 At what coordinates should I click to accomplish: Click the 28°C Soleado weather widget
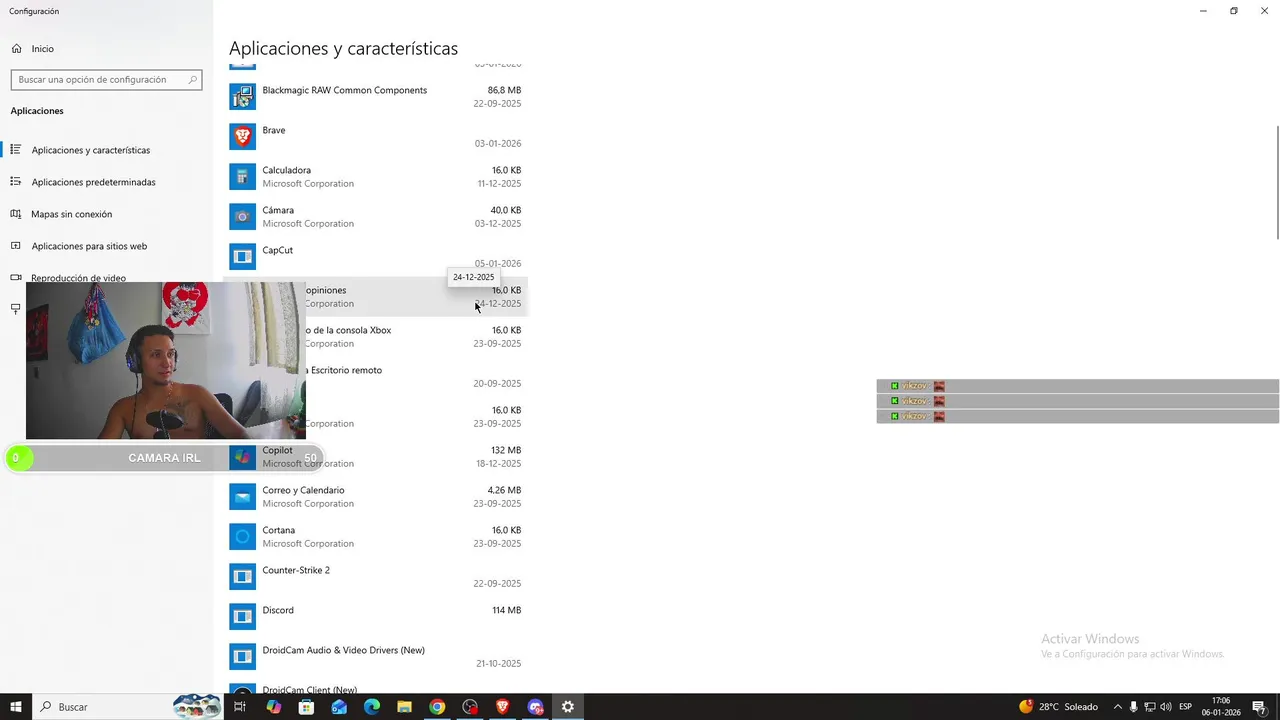pyautogui.click(x=1058, y=707)
